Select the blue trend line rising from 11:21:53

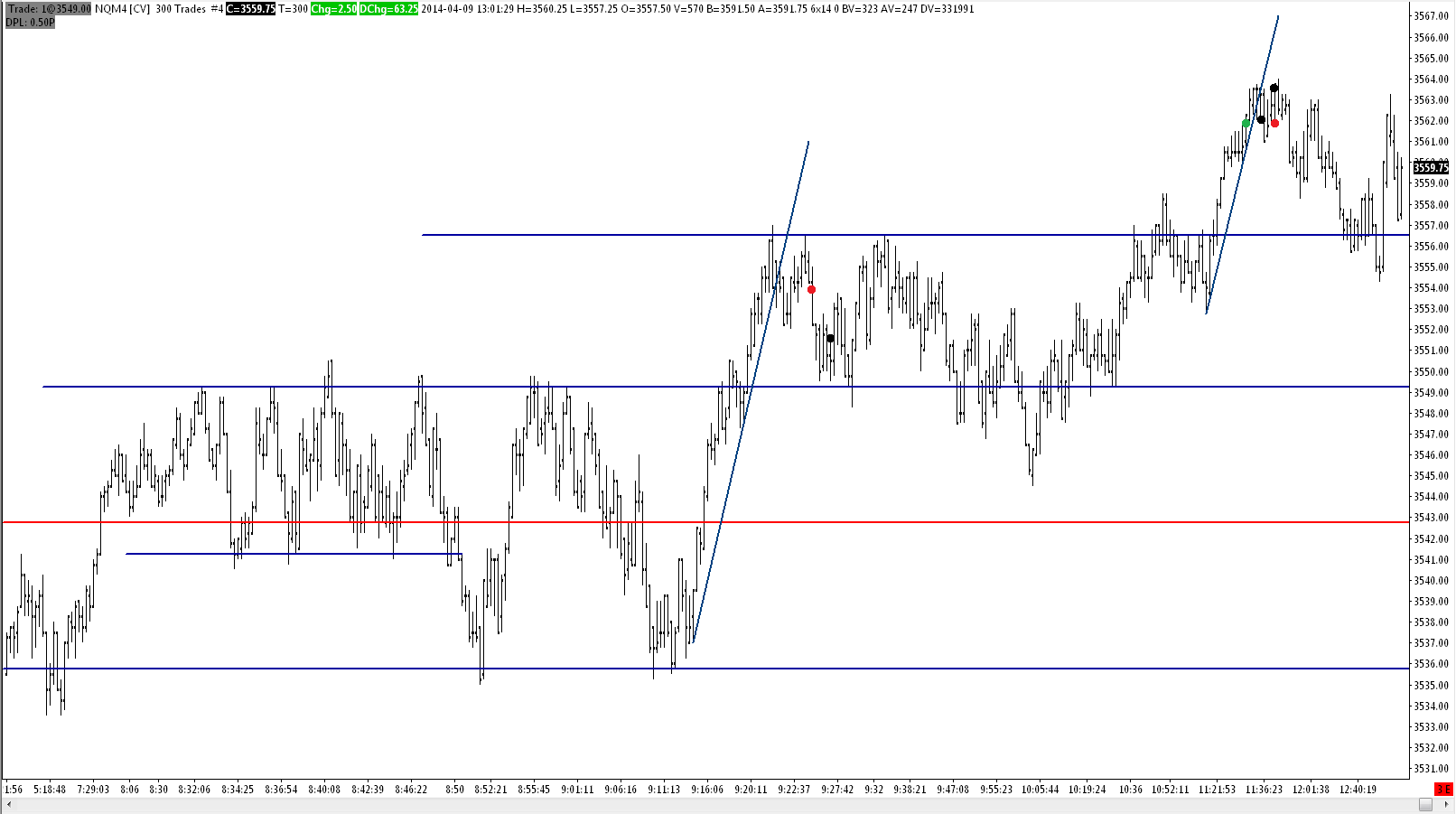coord(1242,164)
